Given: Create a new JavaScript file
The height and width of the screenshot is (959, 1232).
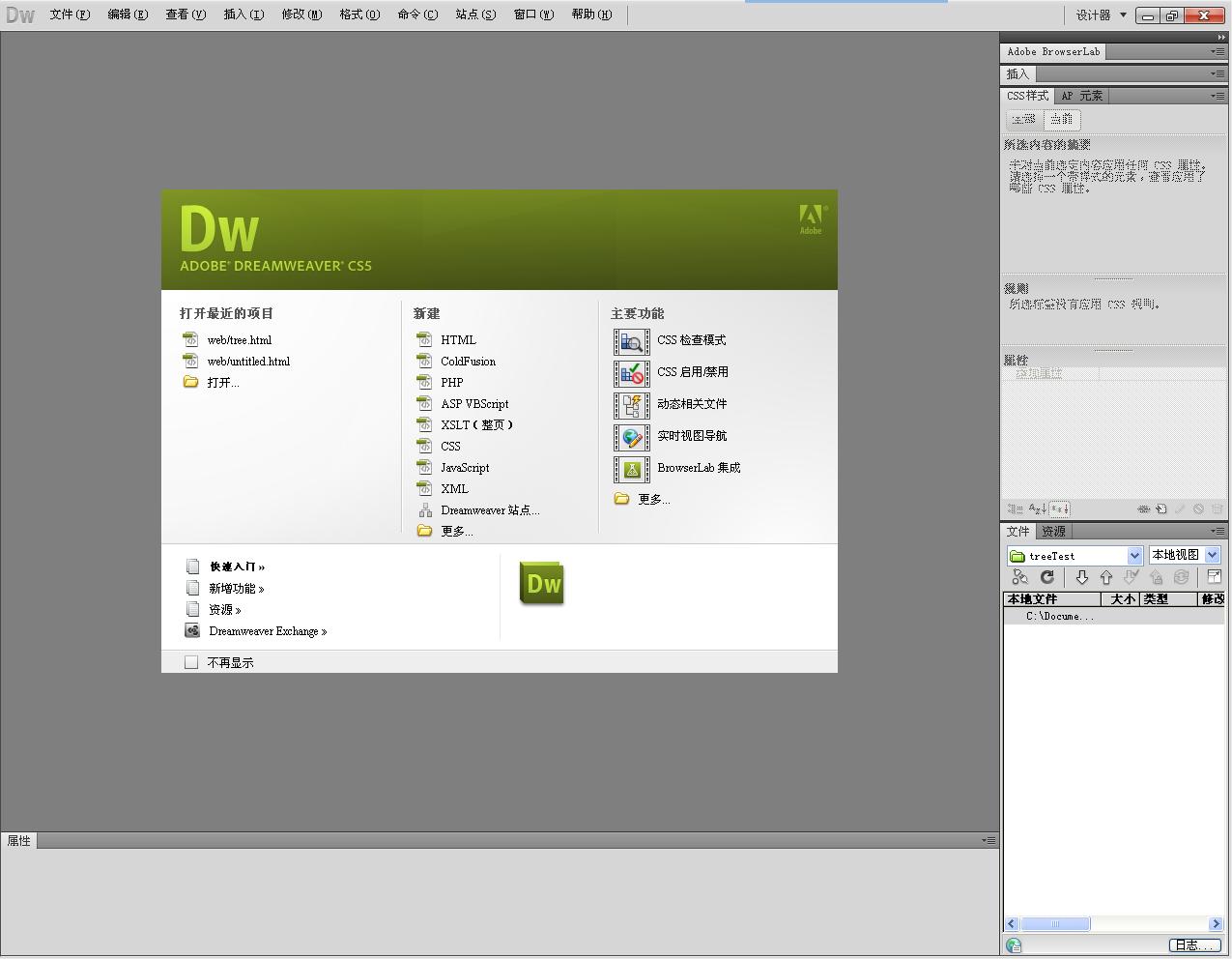Looking at the screenshot, I should [x=465, y=468].
